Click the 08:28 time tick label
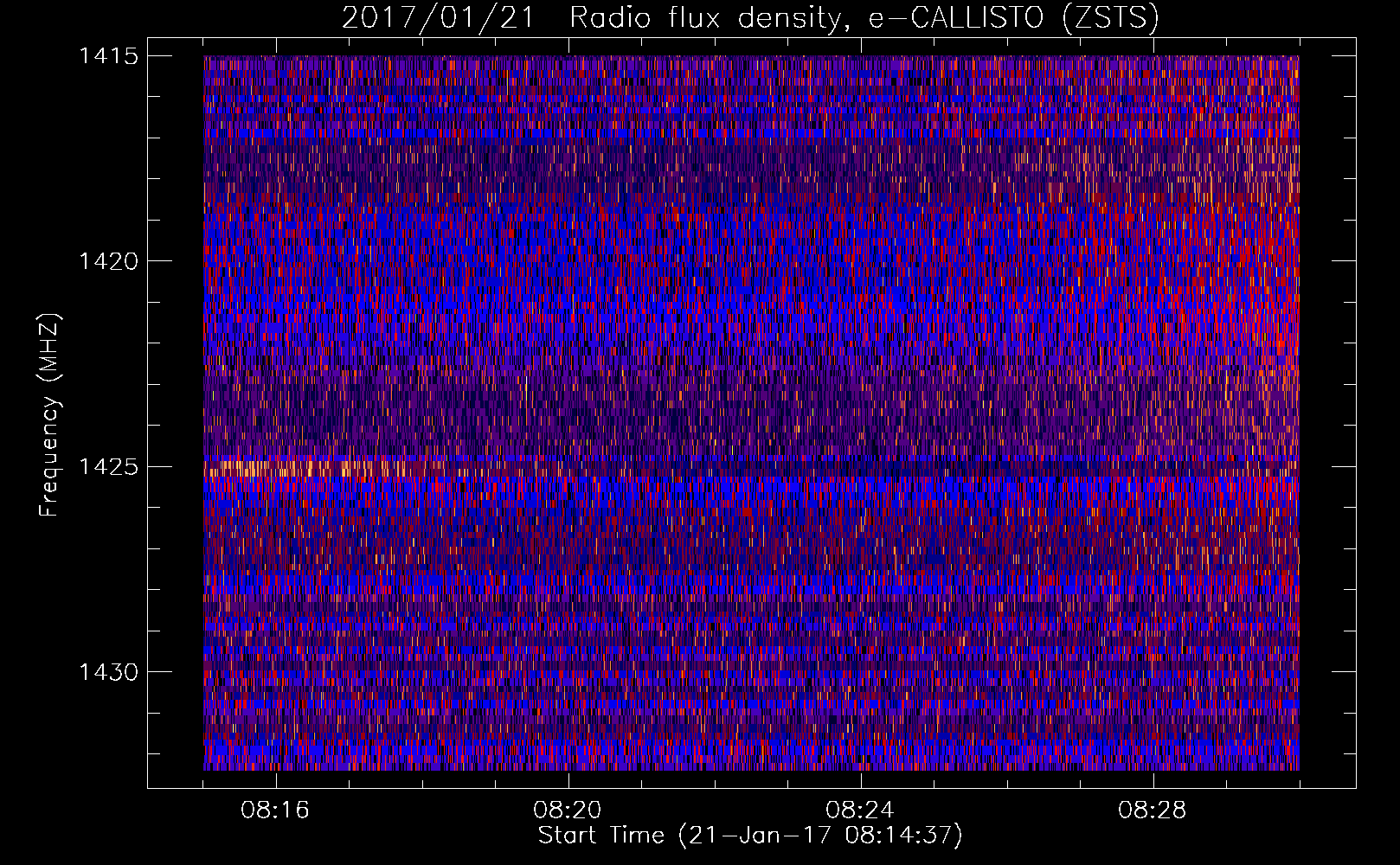Viewport: 1400px width, 865px height. pos(1153,811)
